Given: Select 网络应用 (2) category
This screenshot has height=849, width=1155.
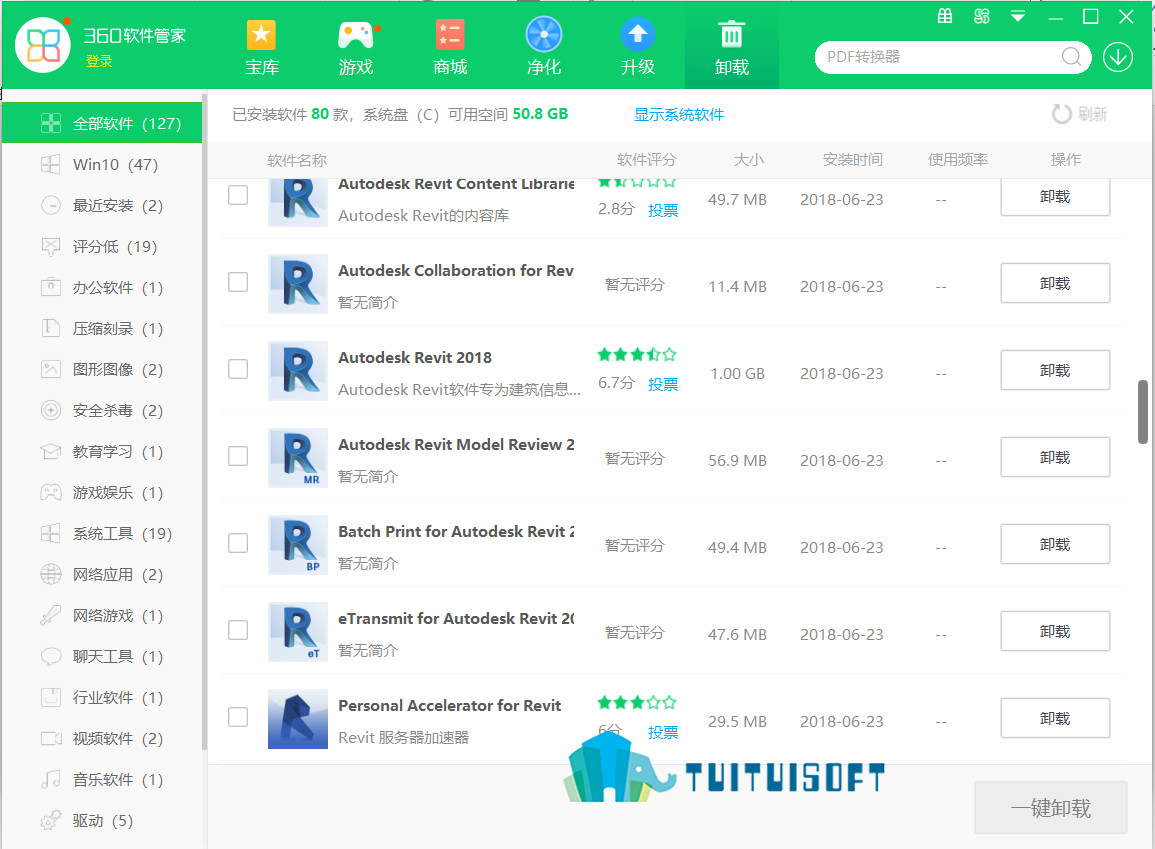Looking at the screenshot, I should [102, 574].
